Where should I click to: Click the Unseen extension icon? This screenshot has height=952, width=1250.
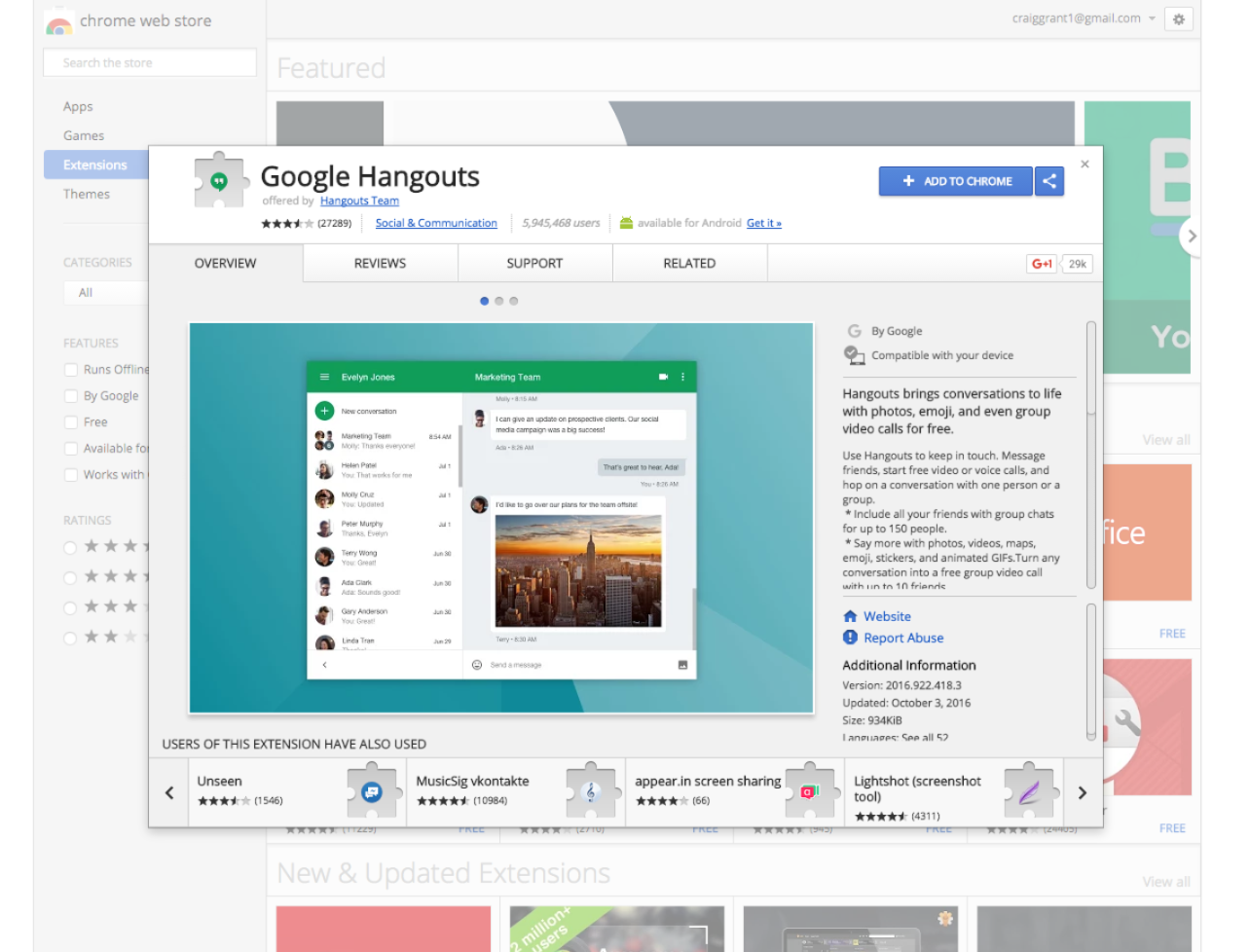(372, 791)
